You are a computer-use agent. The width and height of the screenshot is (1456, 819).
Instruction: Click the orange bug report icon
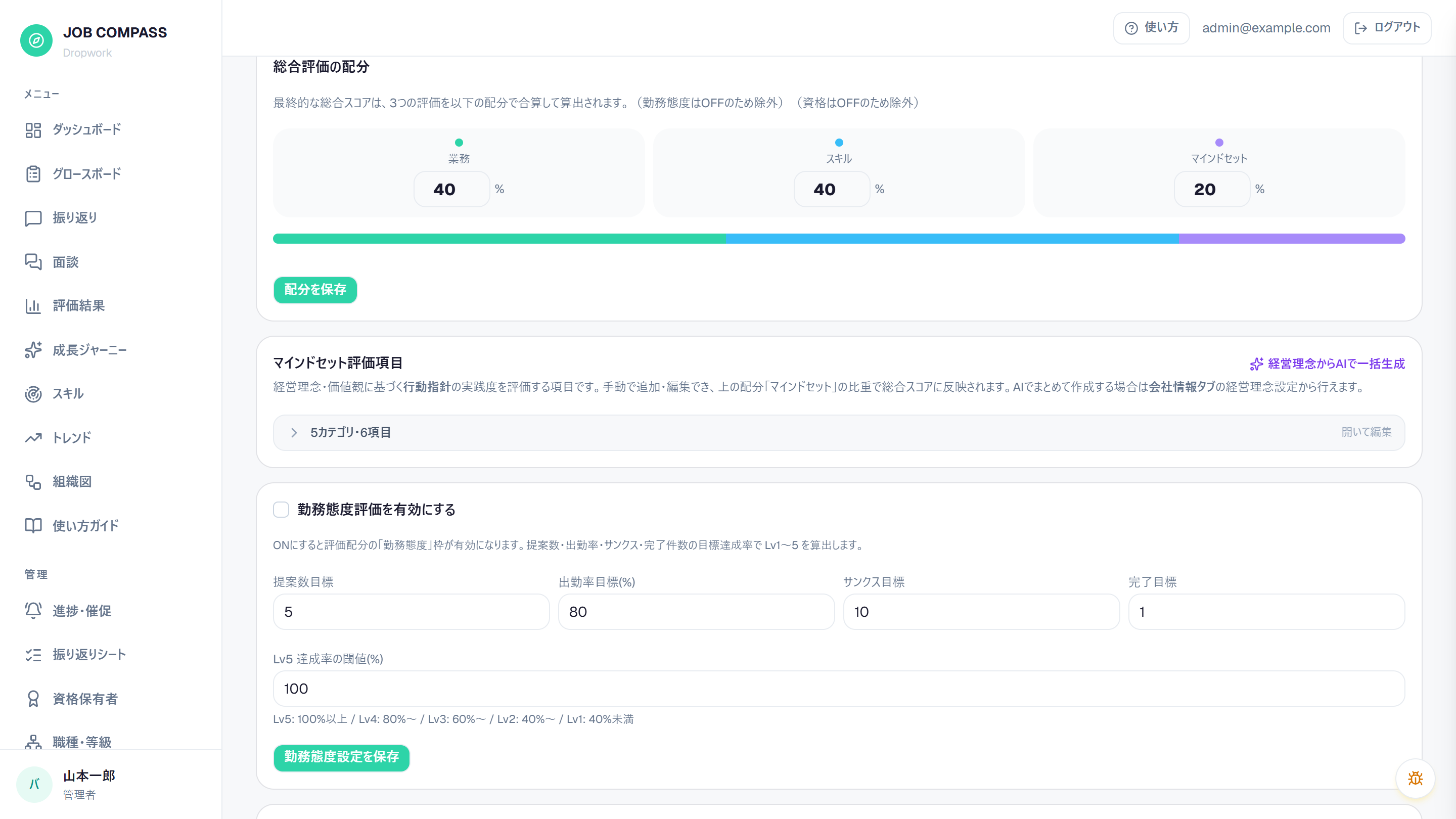1415,779
